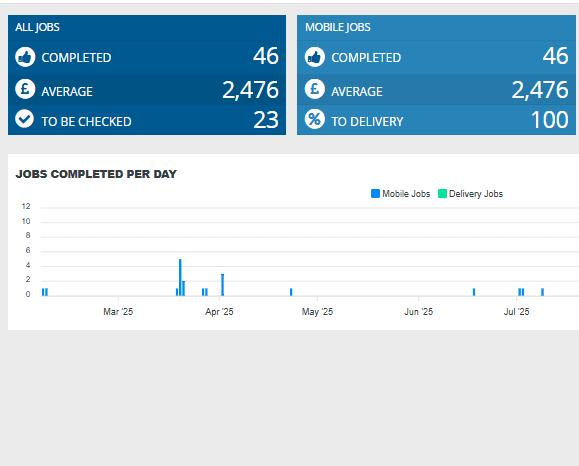This screenshot has width=579, height=466.
Task: Click the TO BE CHECKED label
Action: (86, 122)
